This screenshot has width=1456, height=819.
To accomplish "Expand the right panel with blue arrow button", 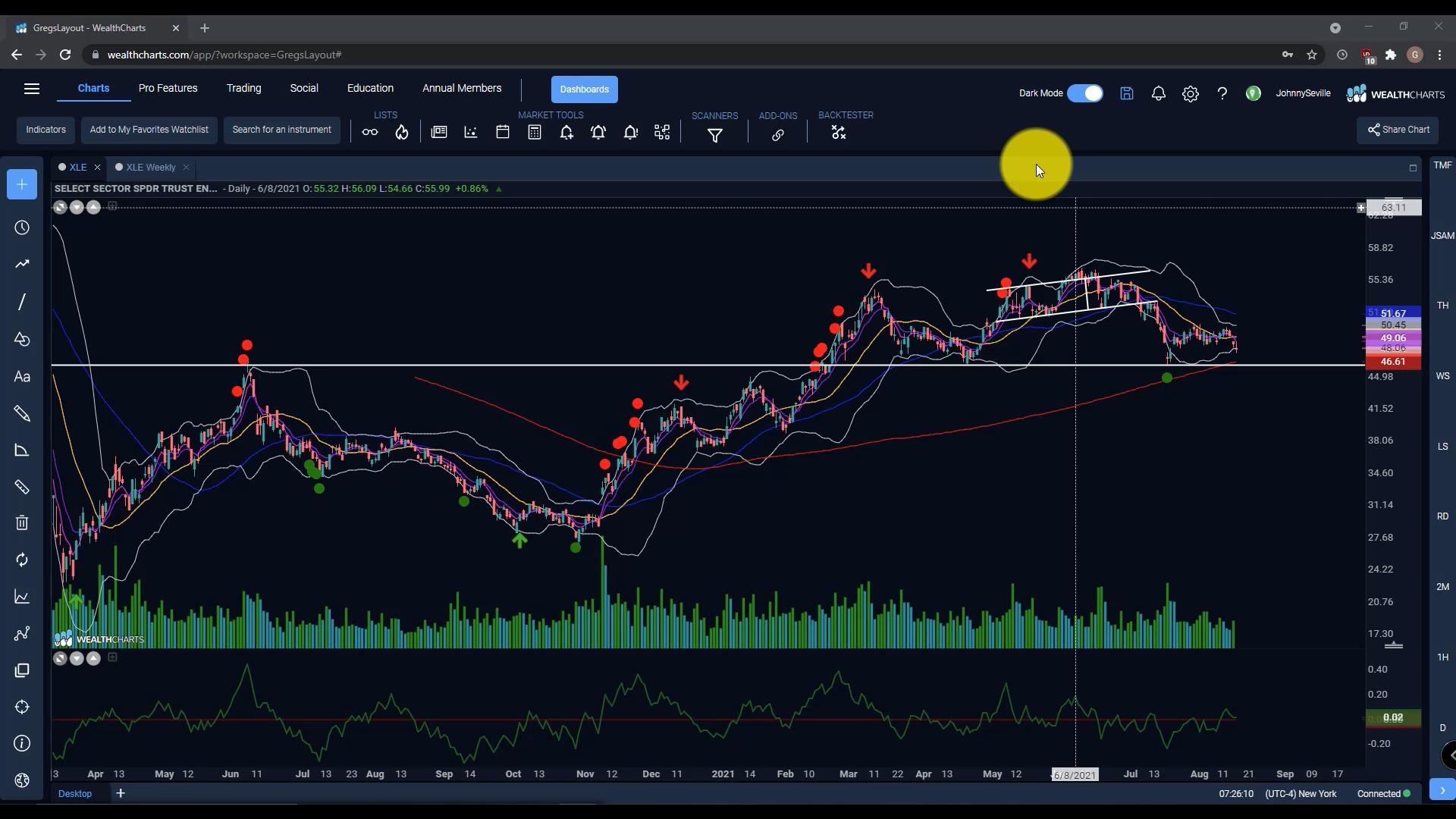I will [1442, 789].
